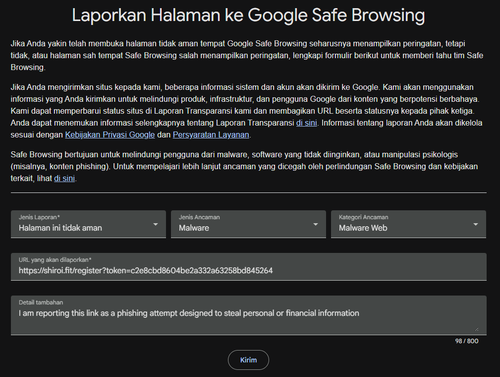
Task: Submit the form with Kirim button
Action: point(248,360)
